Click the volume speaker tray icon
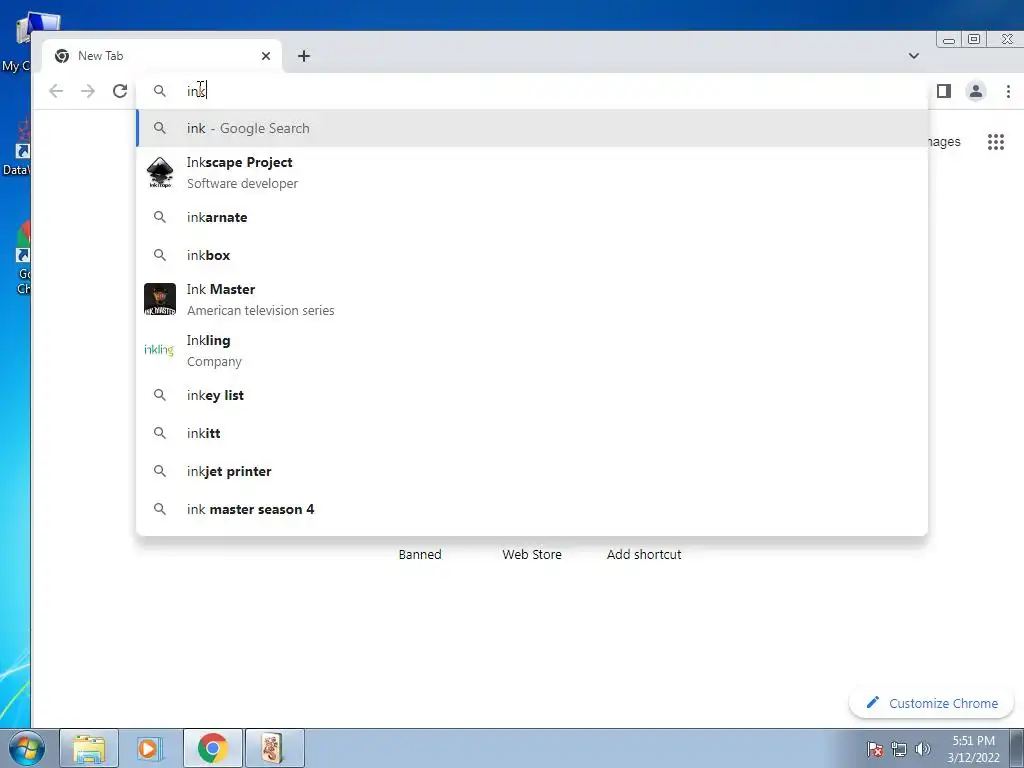This screenshot has width=1024, height=768. click(923, 749)
